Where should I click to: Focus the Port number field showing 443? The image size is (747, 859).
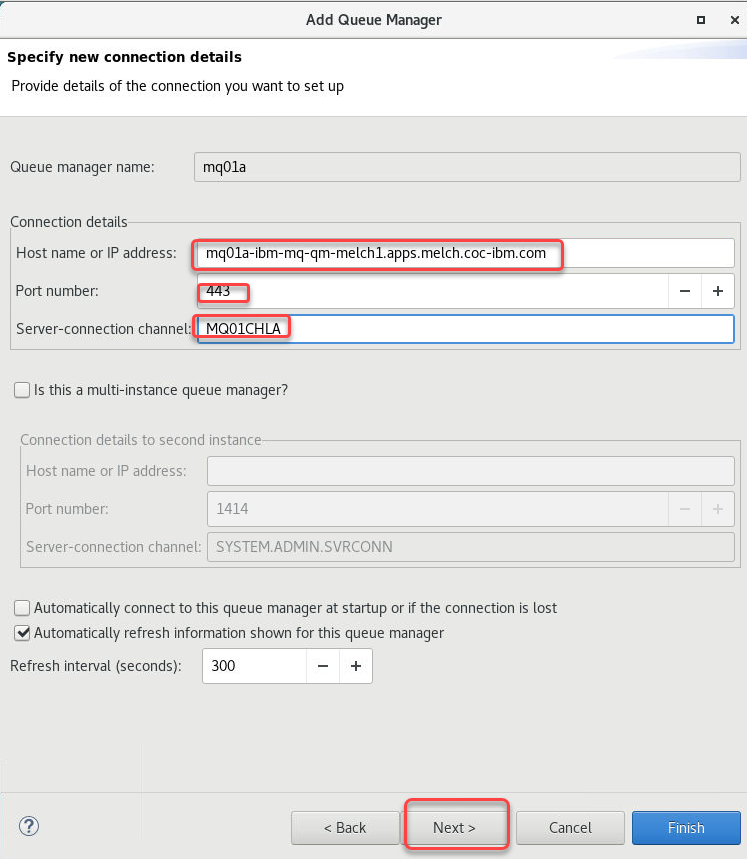(432, 291)
